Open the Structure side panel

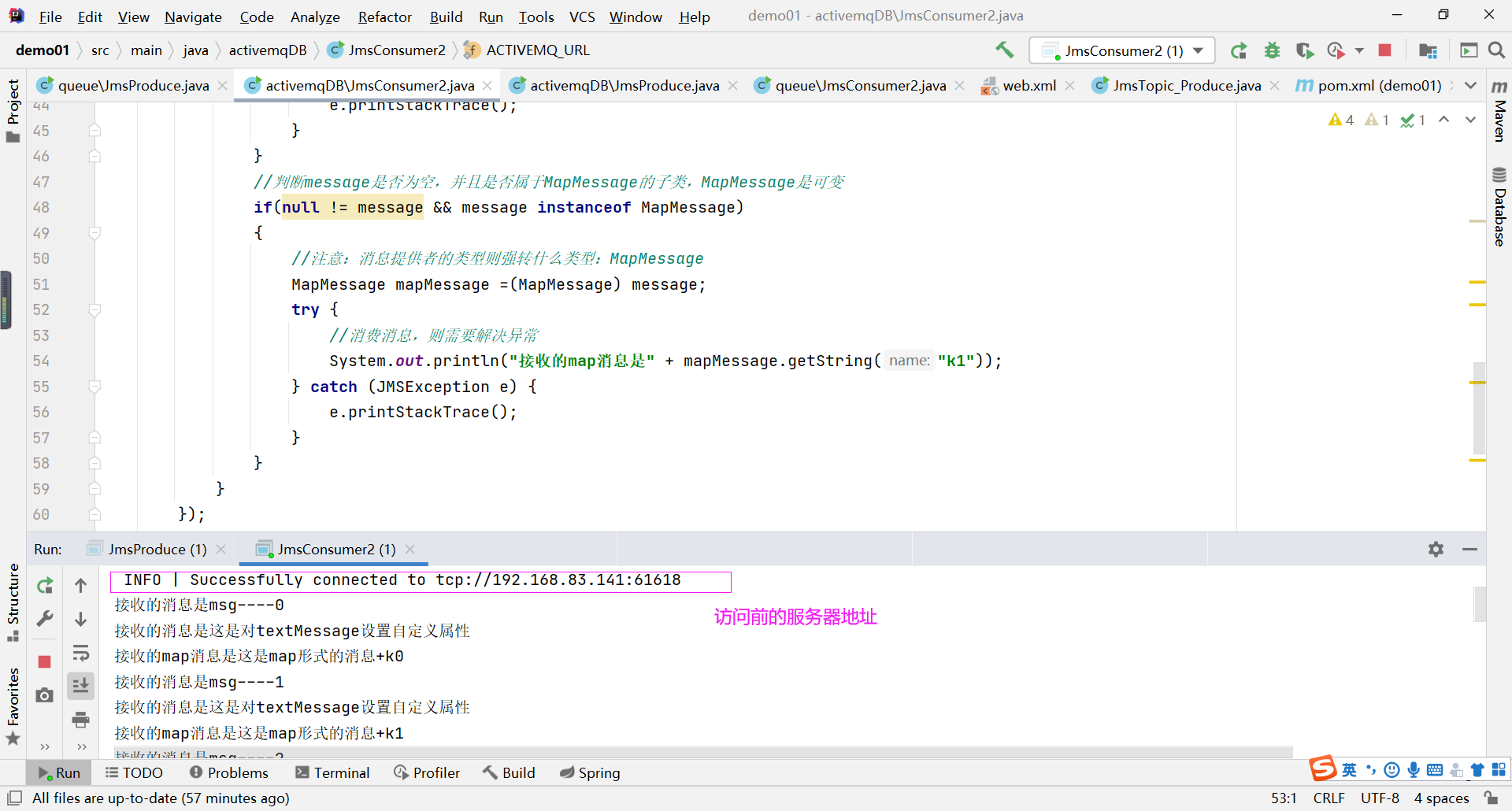tap(13, 602)
